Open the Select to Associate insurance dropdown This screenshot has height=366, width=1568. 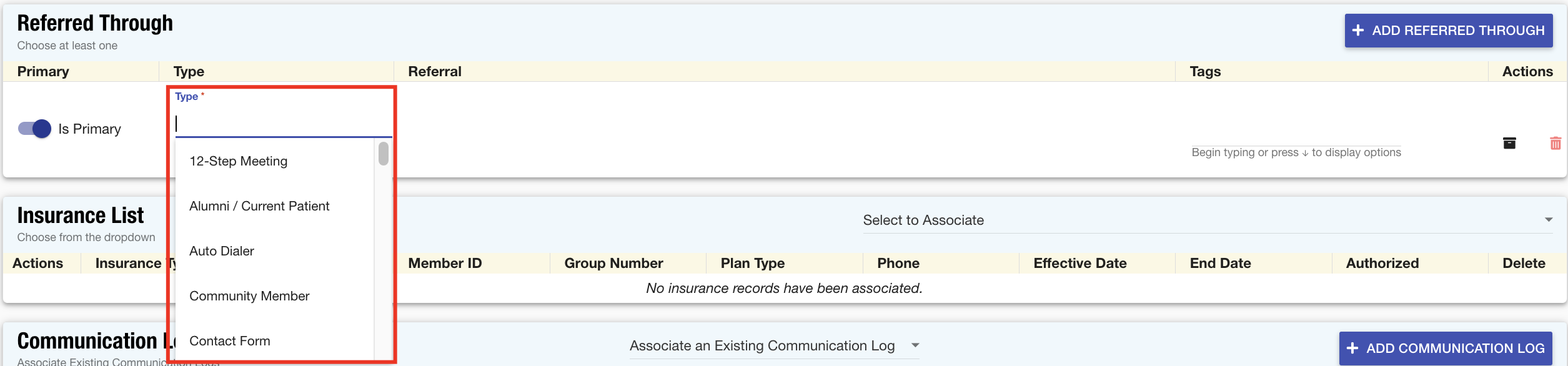(1207, 220)
